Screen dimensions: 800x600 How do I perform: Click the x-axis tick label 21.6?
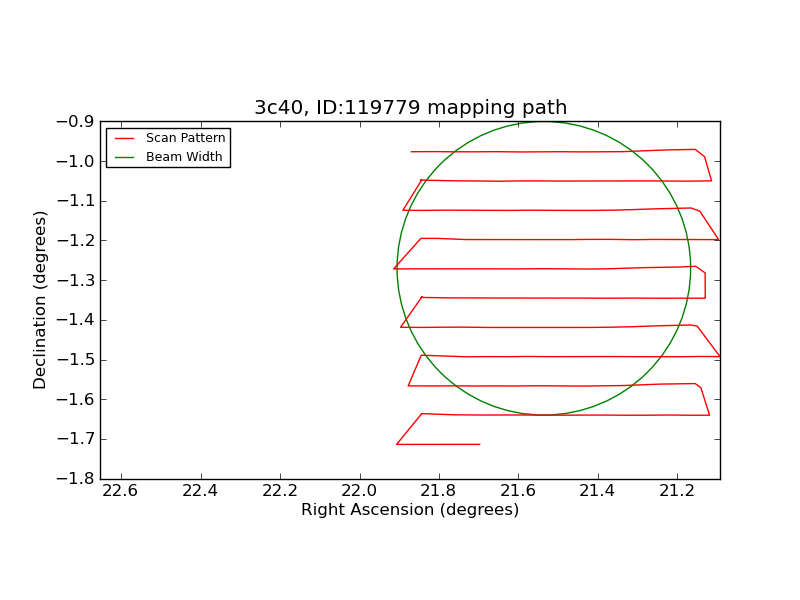coord(518,491)
